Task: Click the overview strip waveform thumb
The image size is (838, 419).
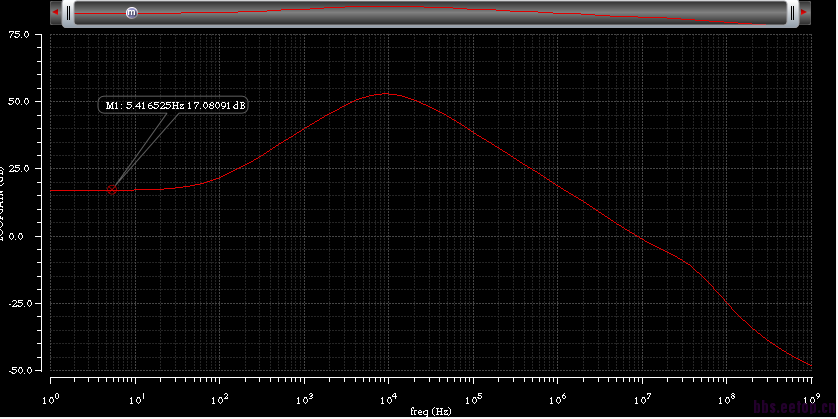Action: (x=431, y=13)
